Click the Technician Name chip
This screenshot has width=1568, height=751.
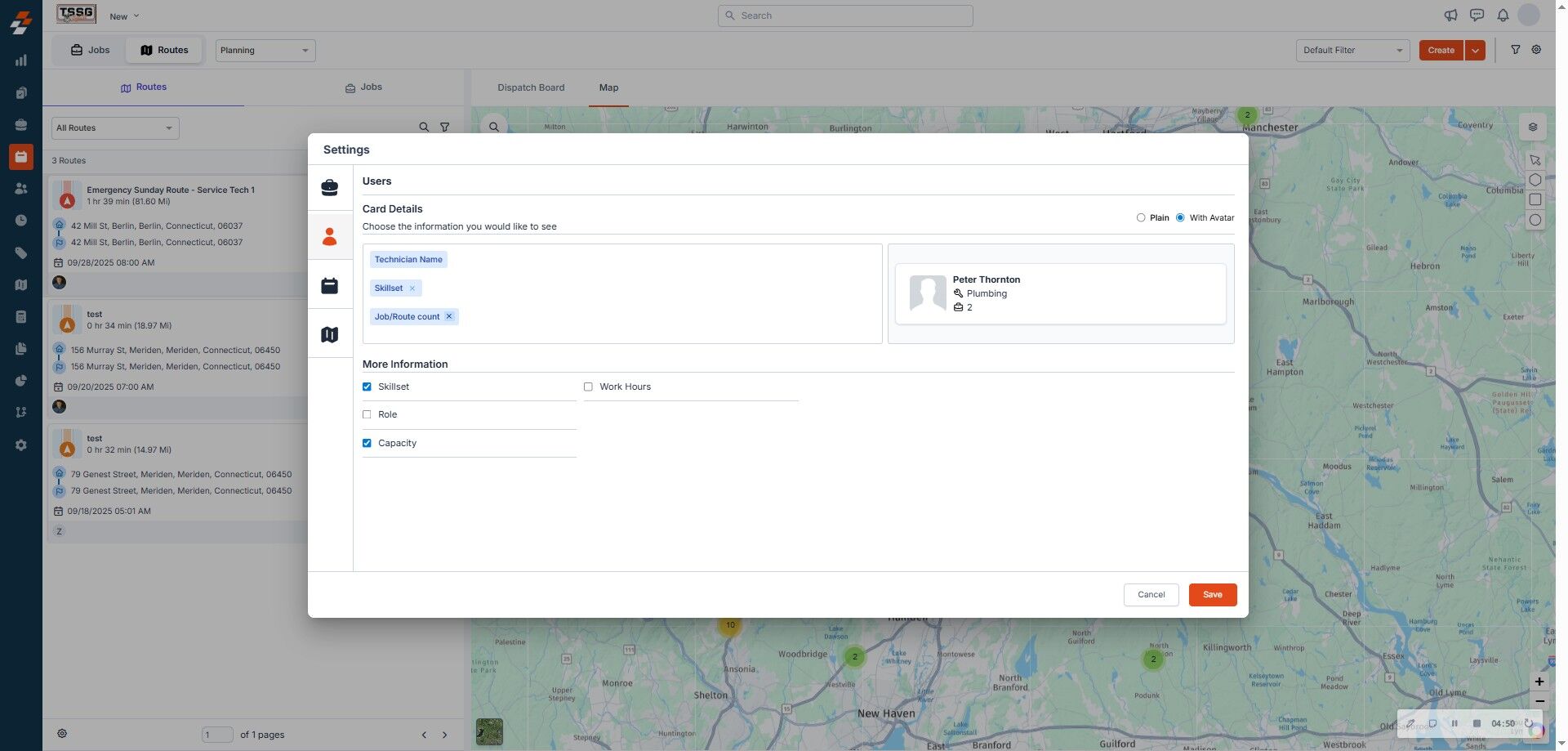pos(408,260)
